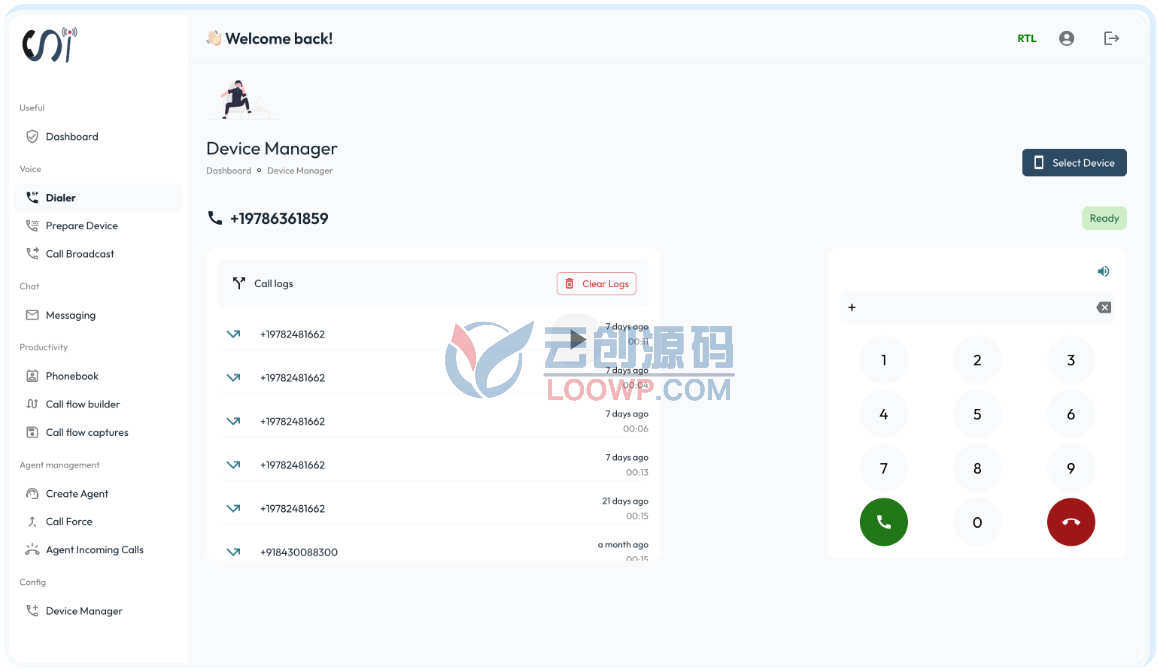Click the Call Broadcast phone icon

tap(32, 254)
